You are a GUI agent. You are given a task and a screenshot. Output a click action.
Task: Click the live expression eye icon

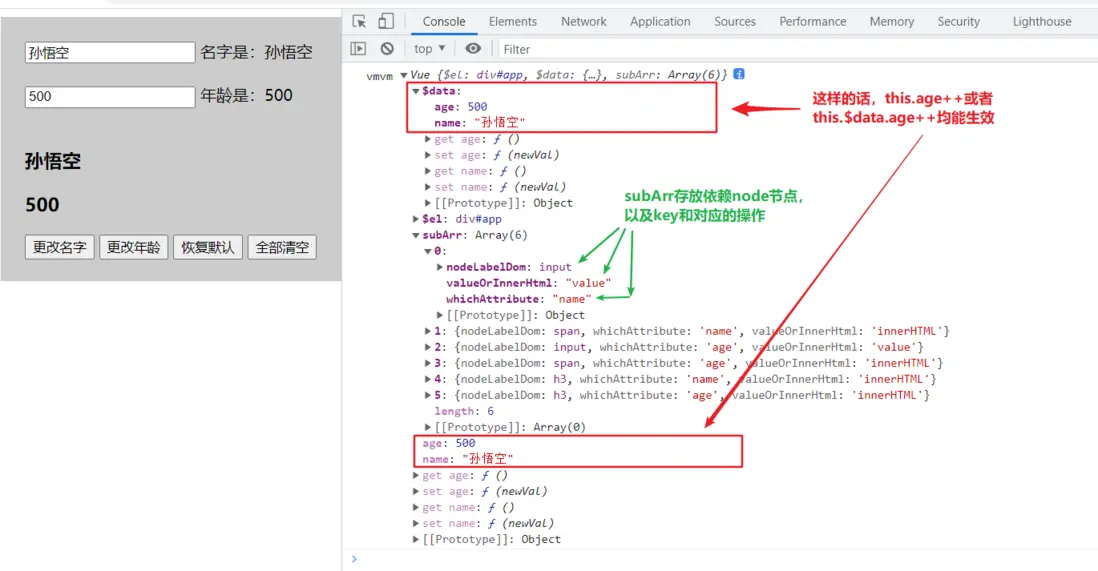(x=473, y=48)
